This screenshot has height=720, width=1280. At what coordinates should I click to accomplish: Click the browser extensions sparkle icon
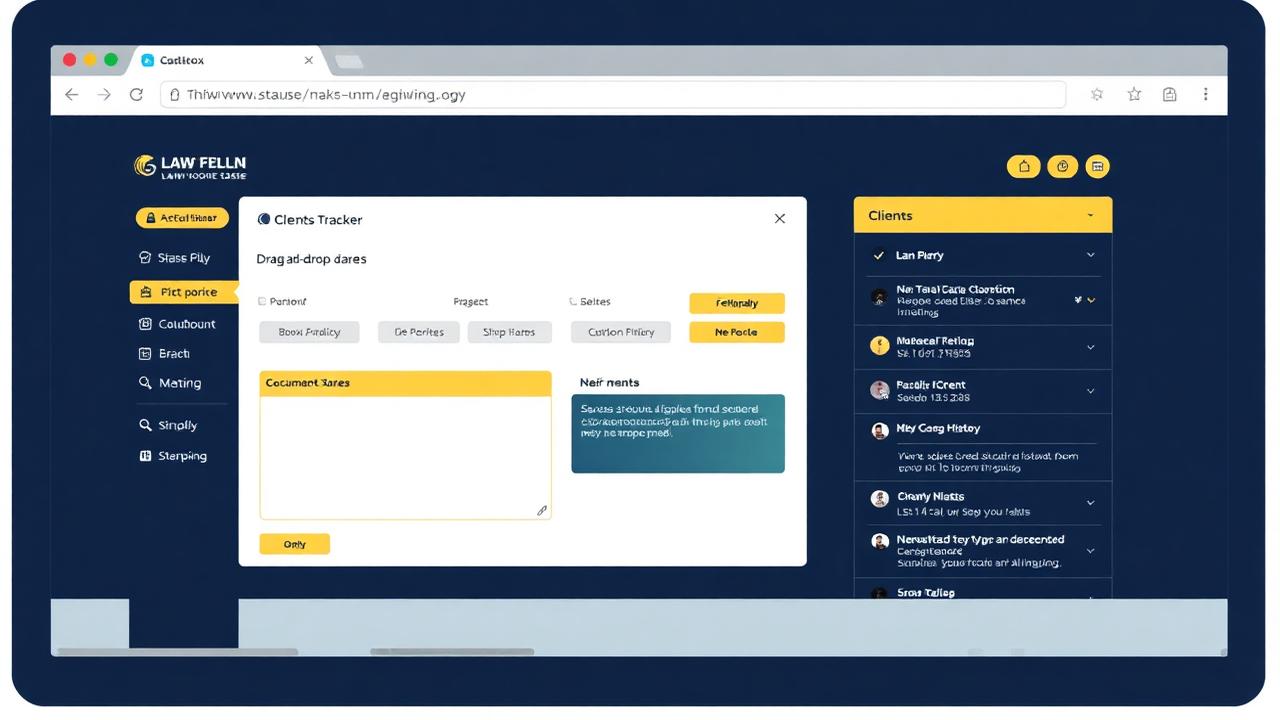[1097, 94]
